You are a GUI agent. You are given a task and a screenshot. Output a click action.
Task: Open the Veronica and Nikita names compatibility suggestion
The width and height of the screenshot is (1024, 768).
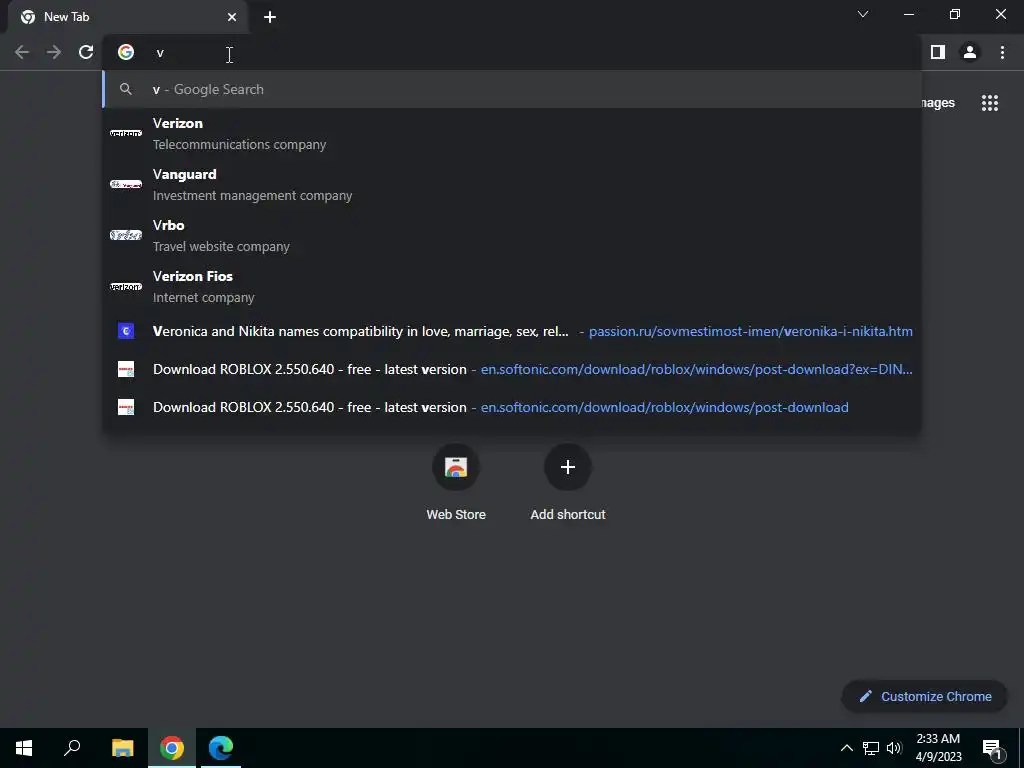click(512, 331)
